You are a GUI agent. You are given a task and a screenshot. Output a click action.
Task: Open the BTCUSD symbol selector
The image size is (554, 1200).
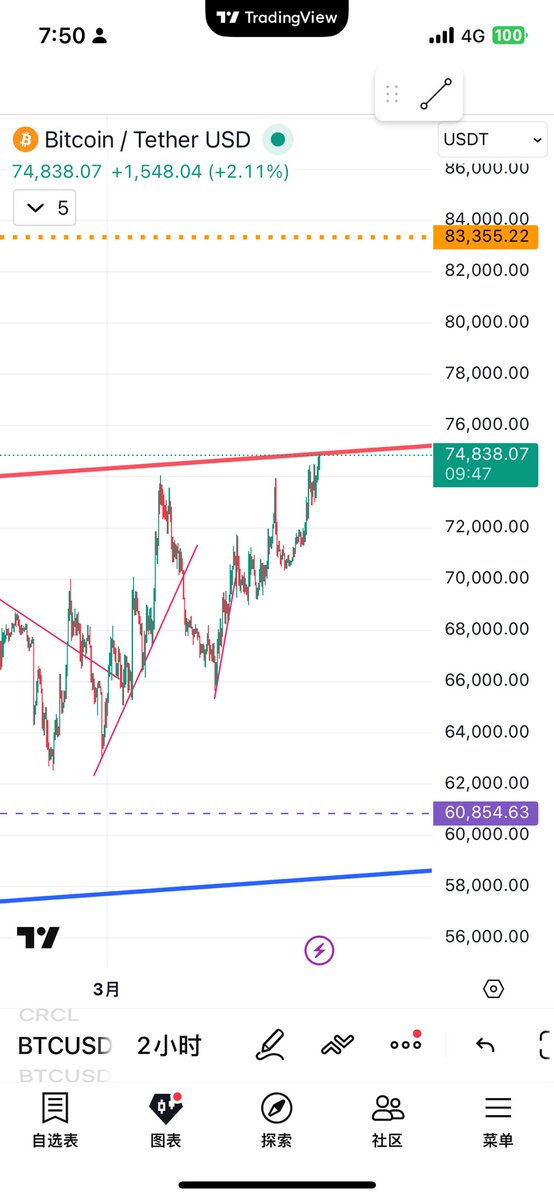[65, 1046]
